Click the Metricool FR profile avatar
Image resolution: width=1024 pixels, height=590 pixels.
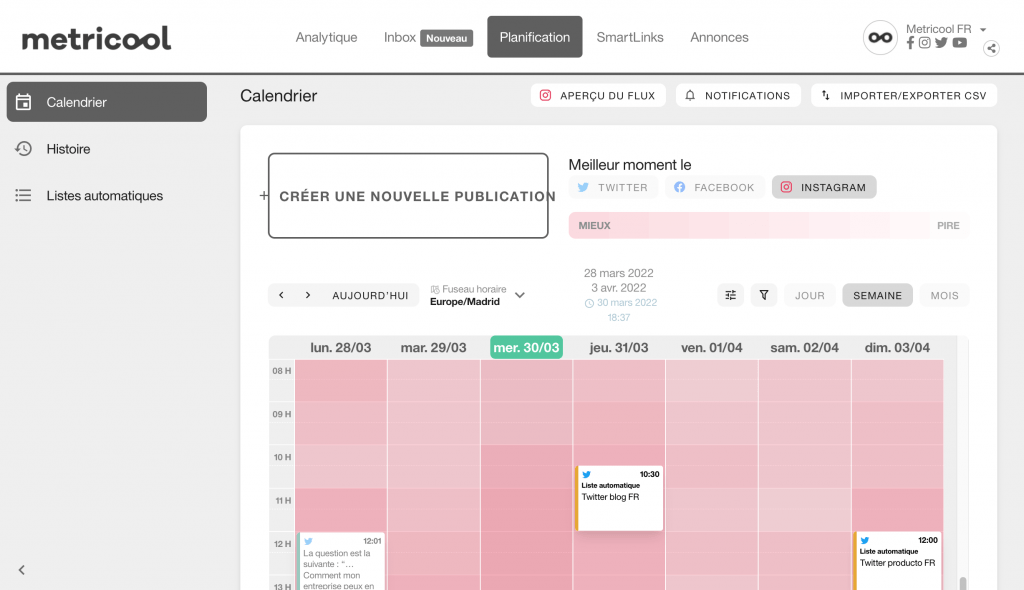point(880,37)
